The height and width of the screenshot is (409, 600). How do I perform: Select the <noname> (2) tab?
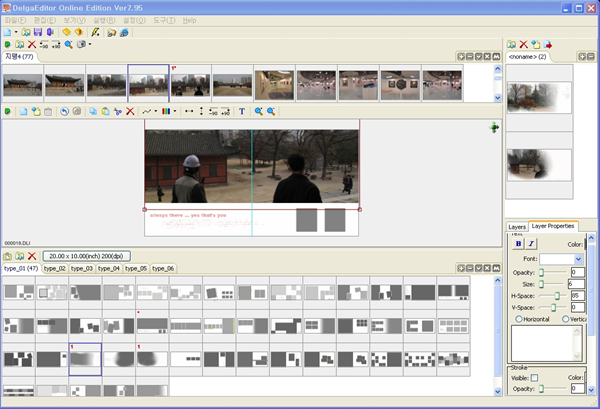click(527, 57)
